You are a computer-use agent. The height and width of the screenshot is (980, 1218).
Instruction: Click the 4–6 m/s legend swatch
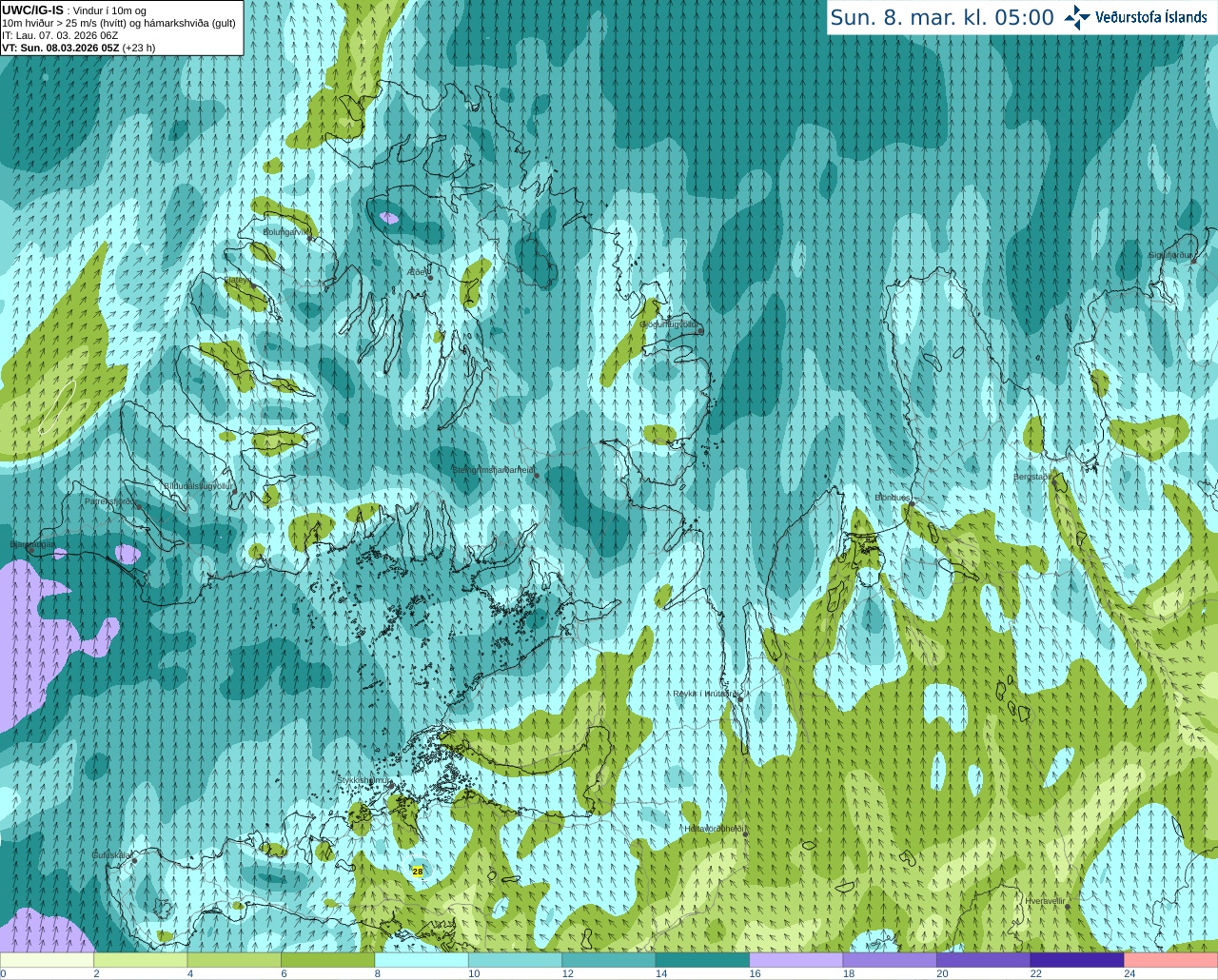tap(234, 960)
